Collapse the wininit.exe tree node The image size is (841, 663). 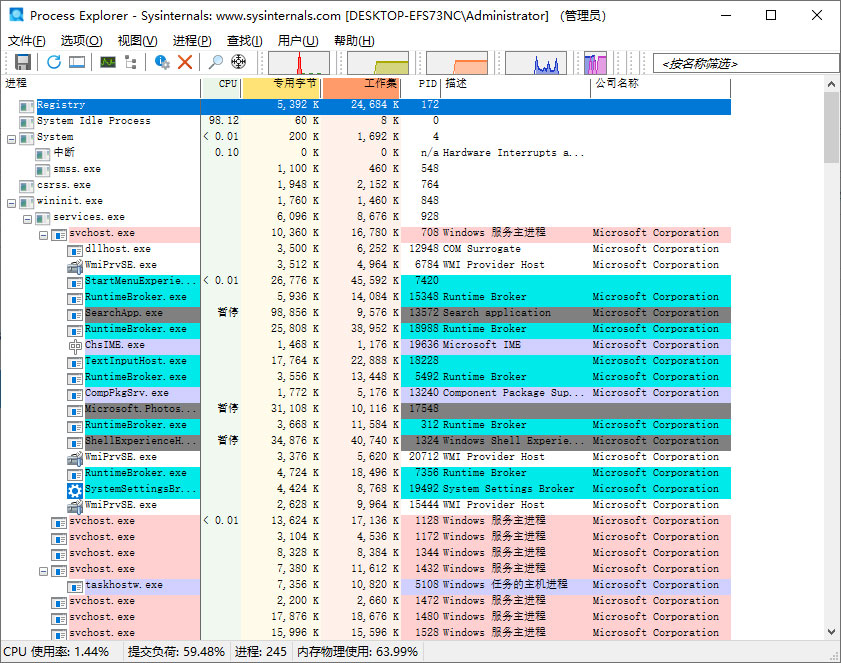point(11,203)
